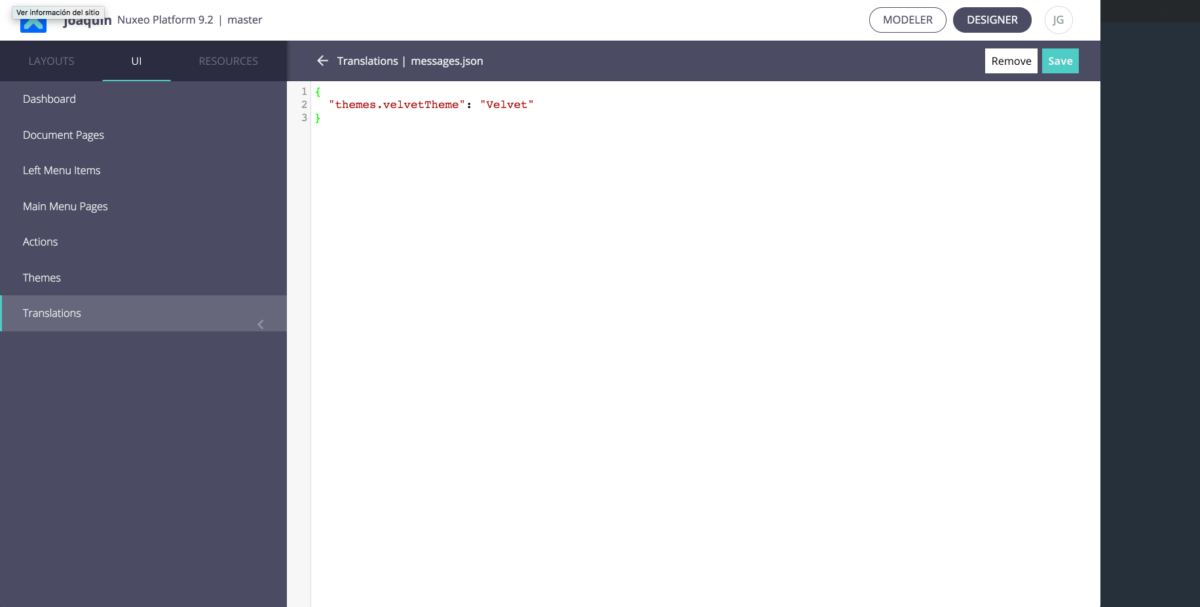
Task: Open the Themes section
Action: point(42,278)
